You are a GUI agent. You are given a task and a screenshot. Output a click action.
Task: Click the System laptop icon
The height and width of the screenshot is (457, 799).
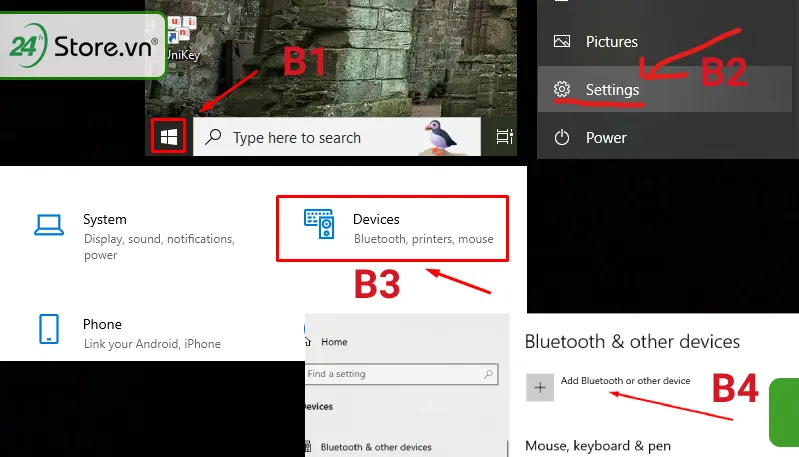click(x=49, y=225)
